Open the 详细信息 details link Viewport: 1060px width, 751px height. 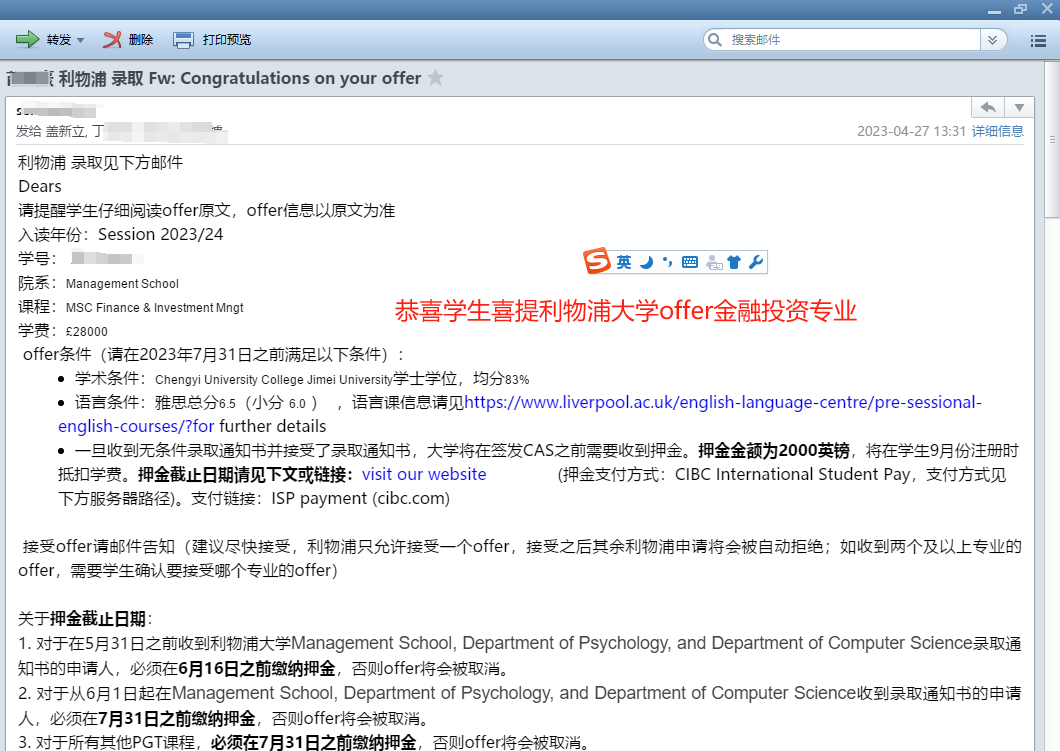997,131
